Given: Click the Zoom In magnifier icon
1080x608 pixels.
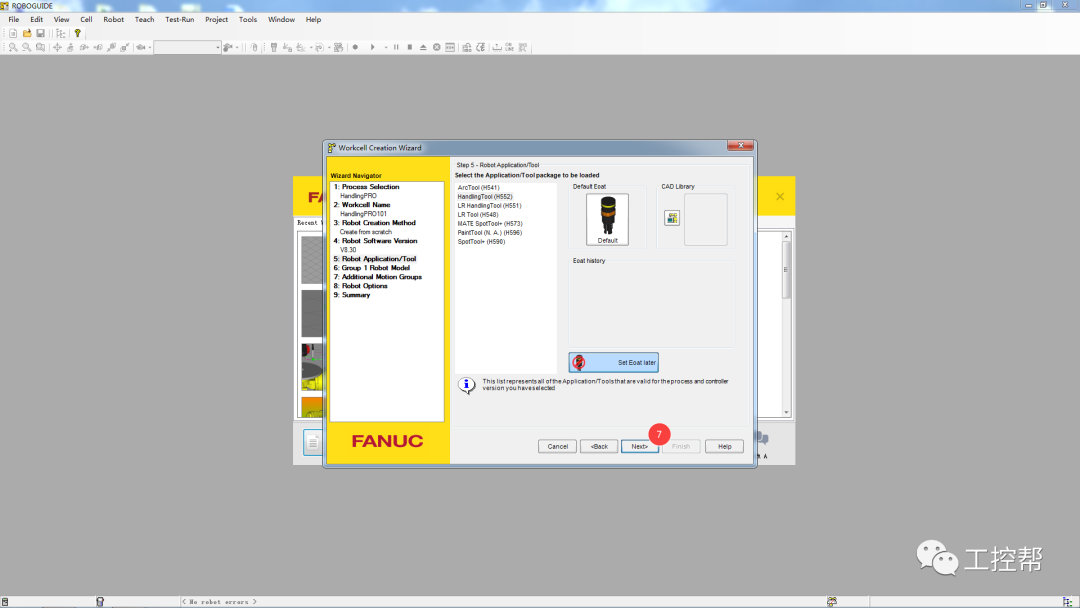Looking at the screenshot, I should [13, 48].
